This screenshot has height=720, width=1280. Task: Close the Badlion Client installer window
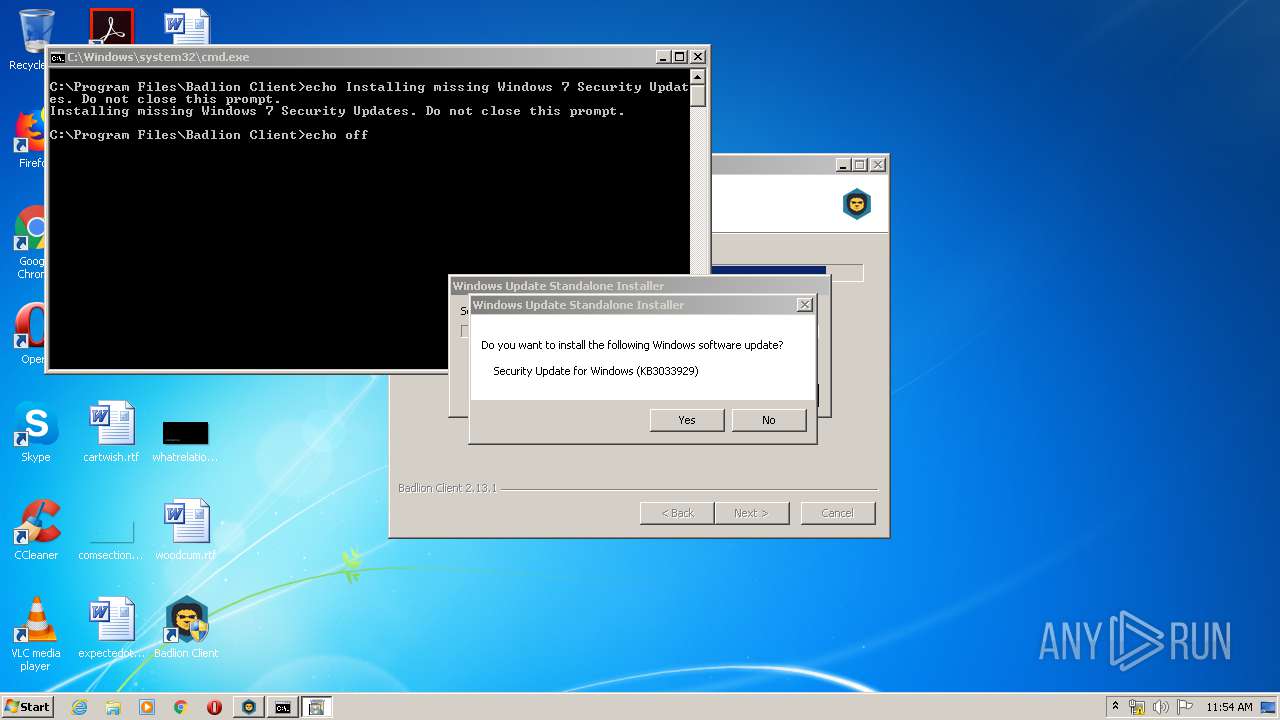tap(878, 165)
